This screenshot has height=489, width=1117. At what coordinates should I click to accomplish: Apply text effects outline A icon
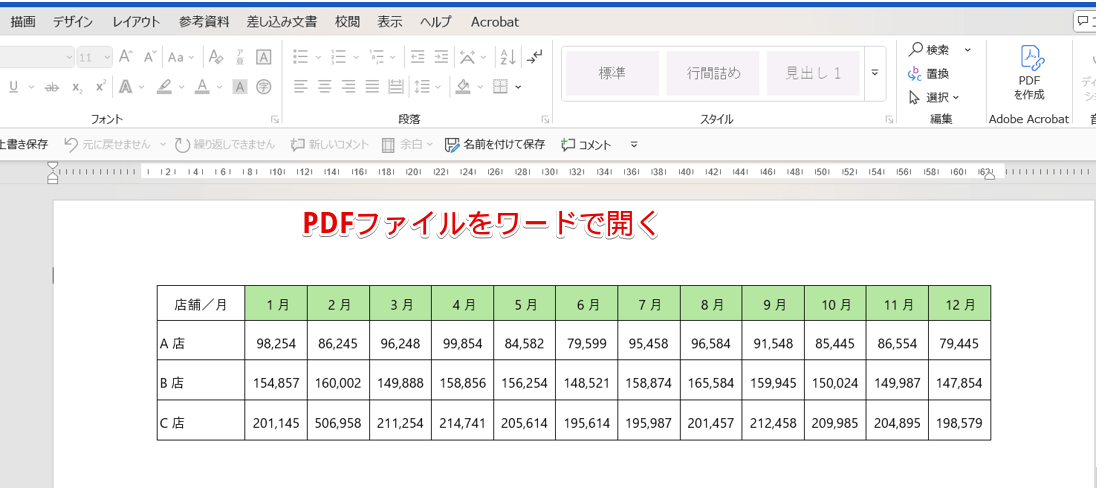coord(125,87)
